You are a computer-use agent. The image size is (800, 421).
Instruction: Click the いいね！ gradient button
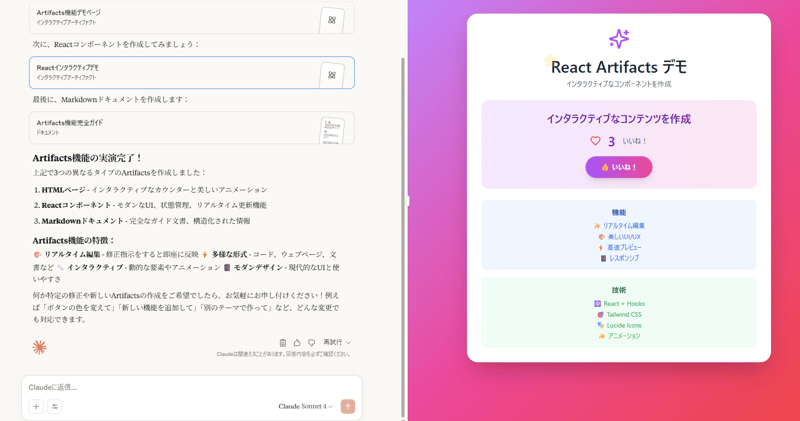tap(619, 167)
